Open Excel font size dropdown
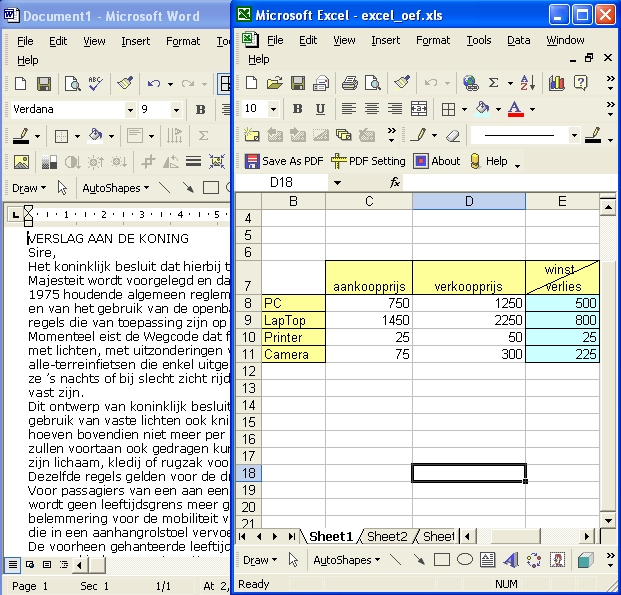The width and height of the screenshot is (621, 595). 273,109
